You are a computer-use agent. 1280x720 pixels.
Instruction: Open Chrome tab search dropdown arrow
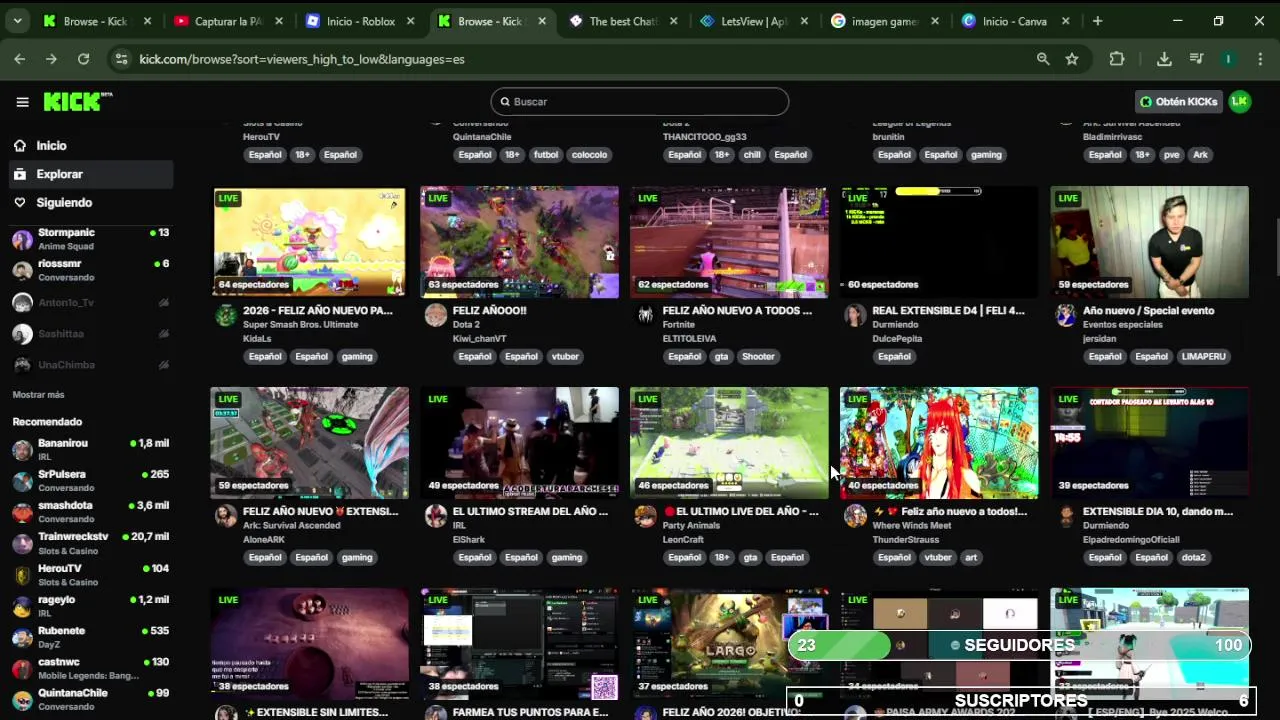click(x=17, y=21)
